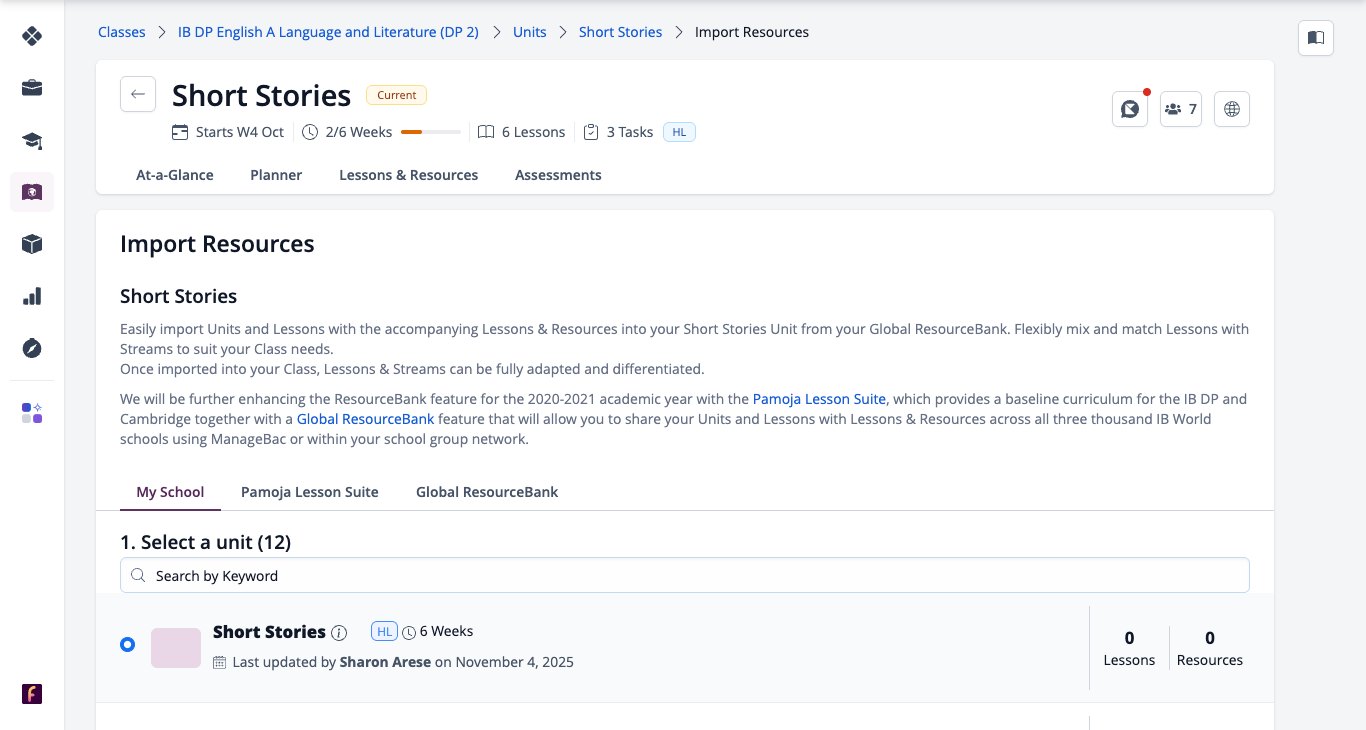Click the globe icon in unit header

(x=1232, y=109)
